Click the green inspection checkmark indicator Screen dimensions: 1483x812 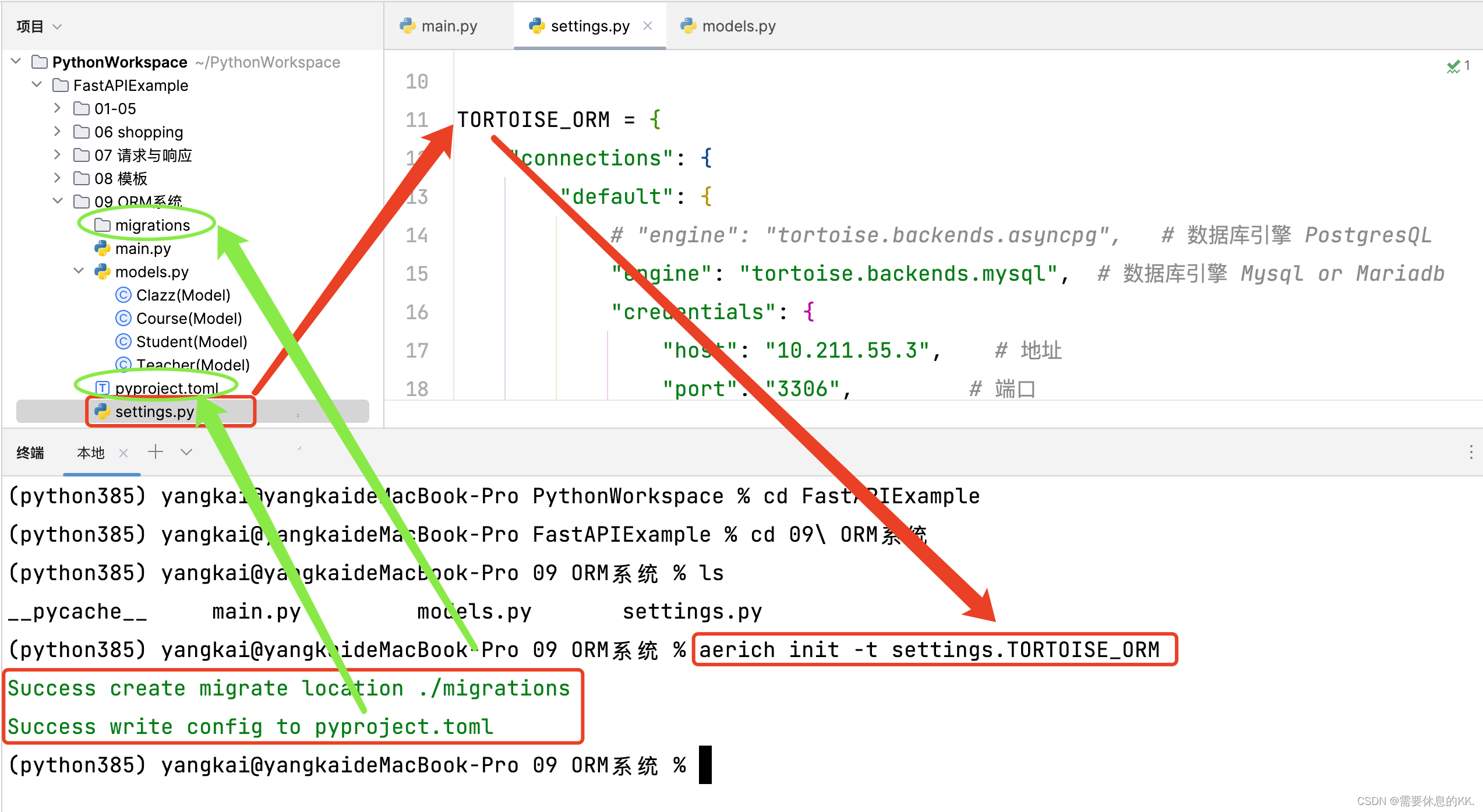[1453, 66]
